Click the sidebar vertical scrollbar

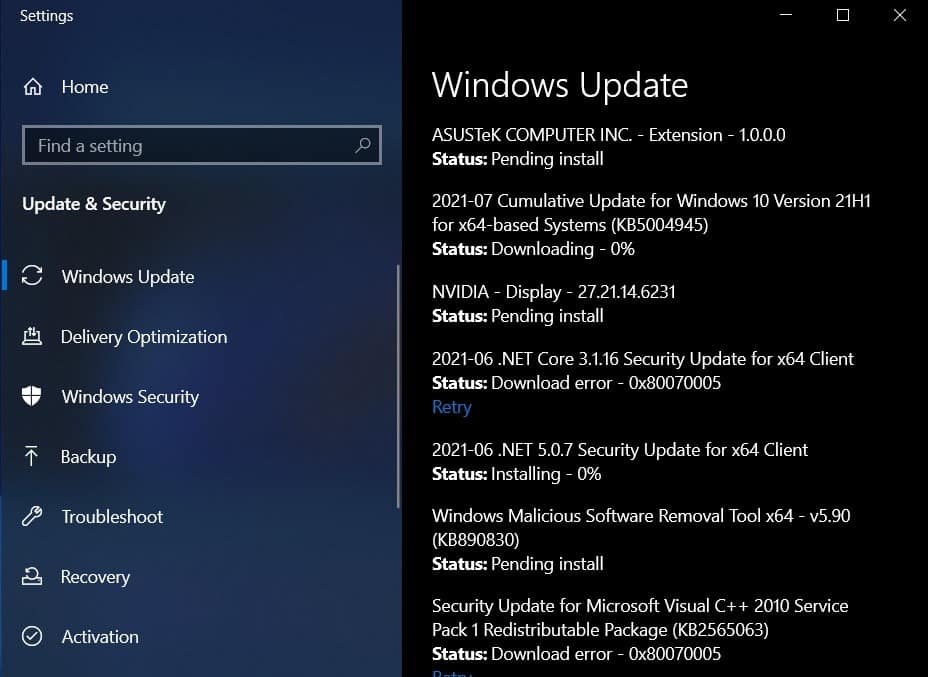coord(399,385)
